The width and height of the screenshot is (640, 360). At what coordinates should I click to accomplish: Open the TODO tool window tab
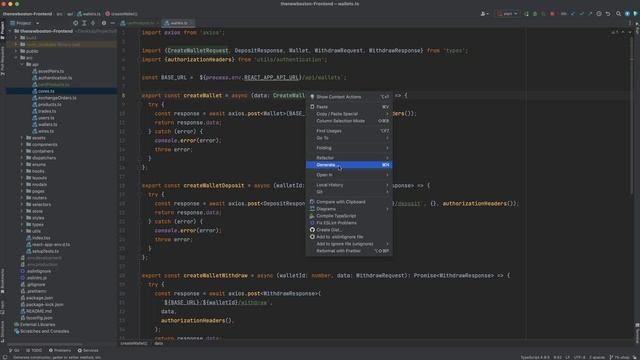coord(34,351)
